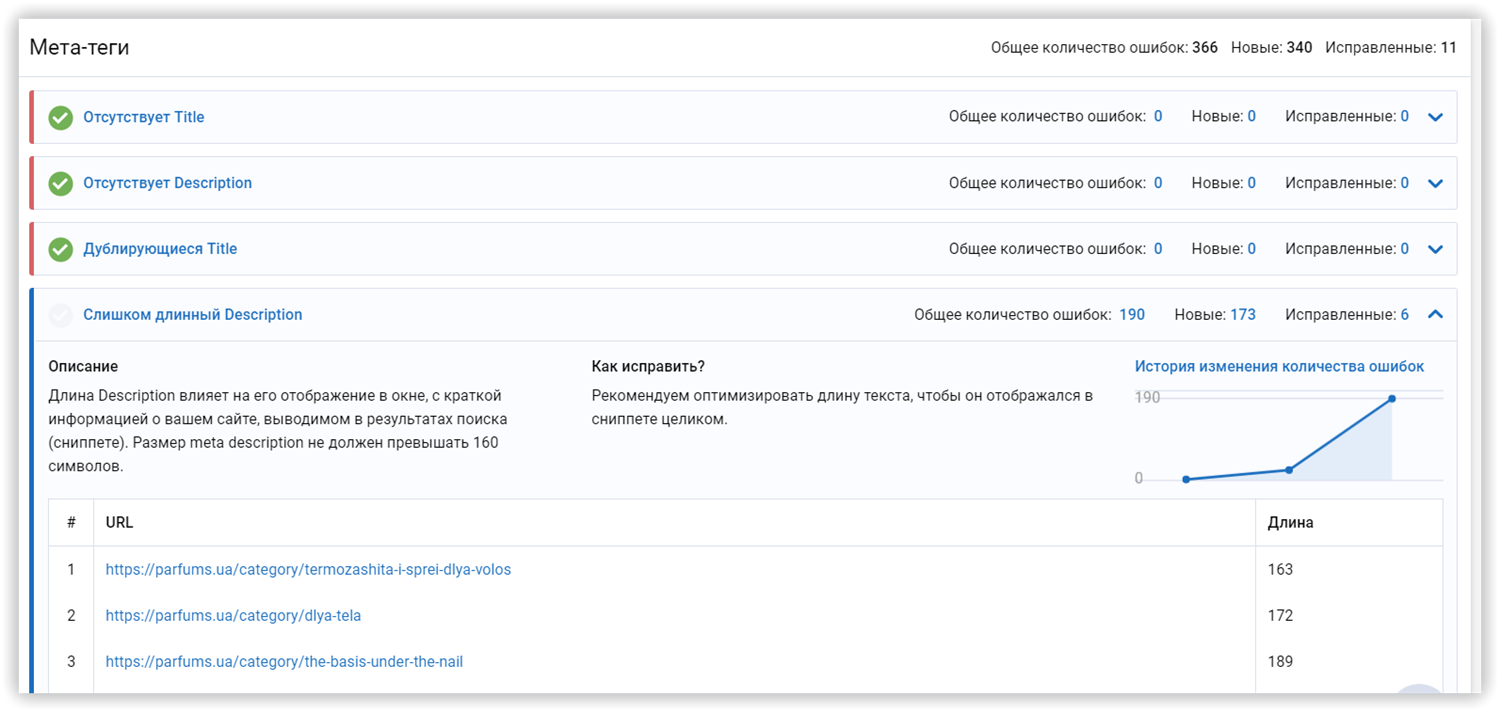Click faded checkmark icon beside Слишком длинный Description
The height and width of the screenshot is (712, 1500).
pyautogui.click(x=61, y=316)
